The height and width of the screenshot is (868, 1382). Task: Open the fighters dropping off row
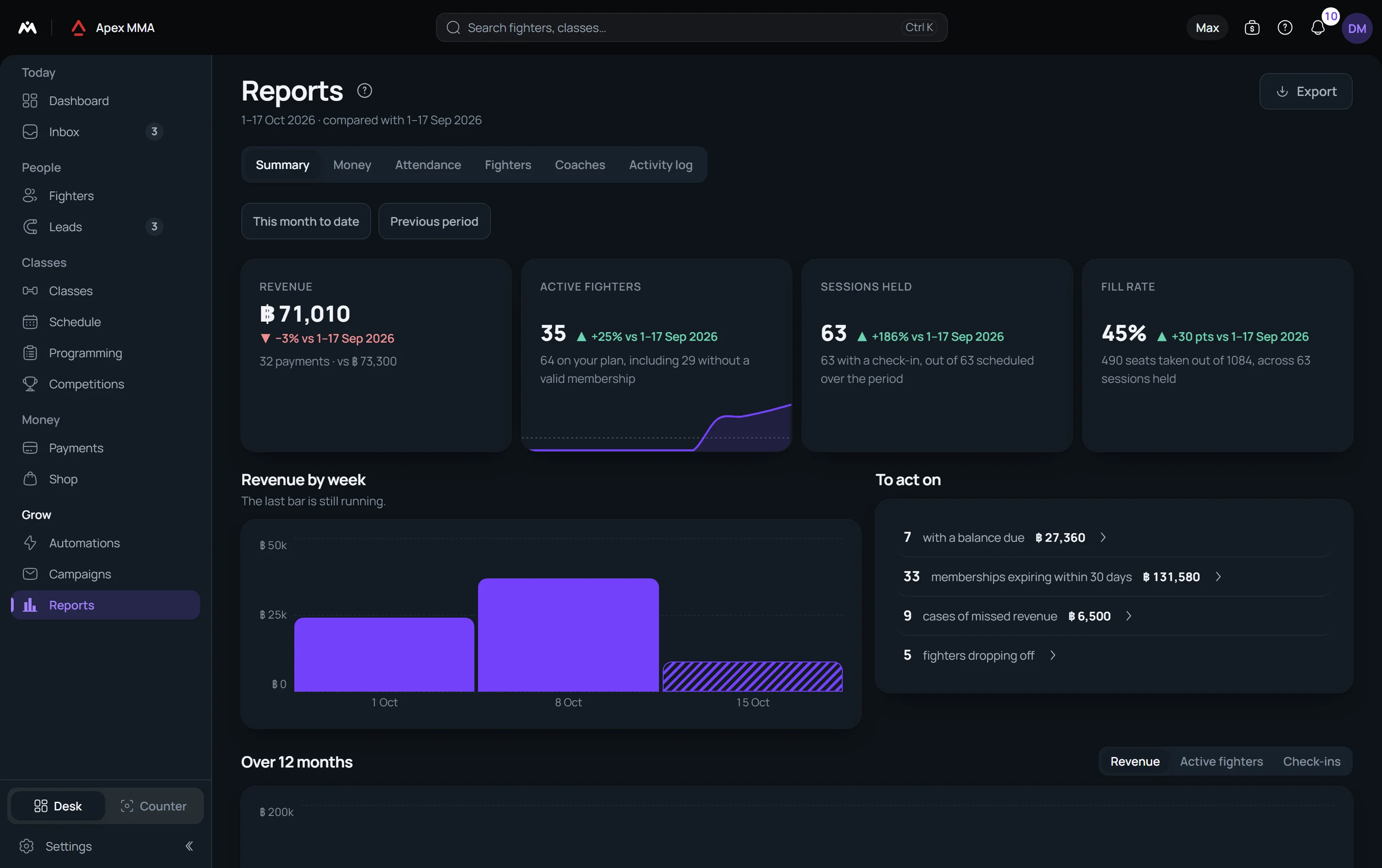tap(1113, 655)
